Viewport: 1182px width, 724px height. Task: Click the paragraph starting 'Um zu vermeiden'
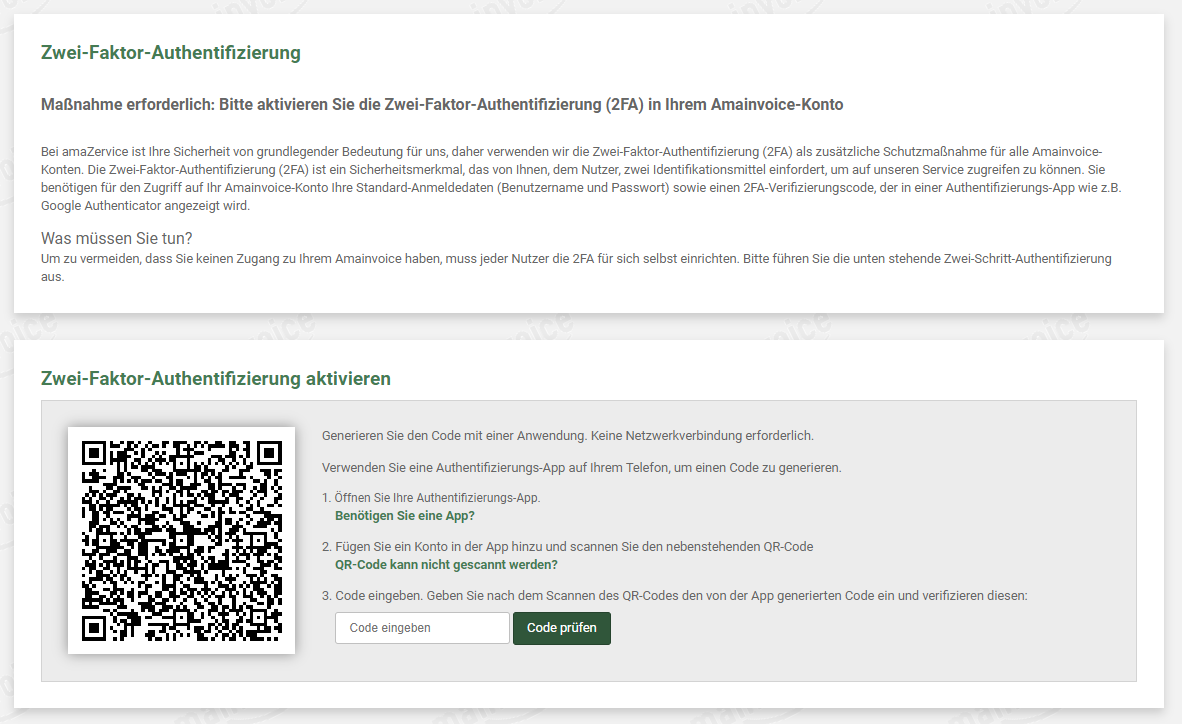[576, 268]
